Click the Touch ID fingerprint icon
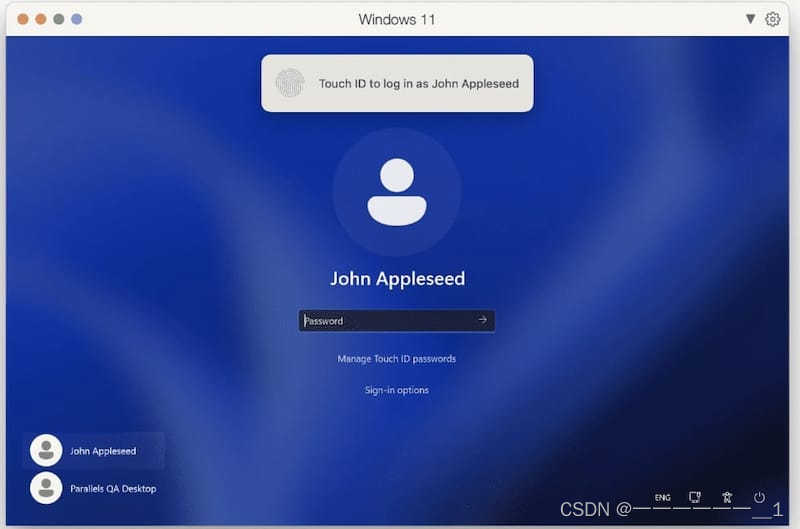This screenshot has width=800, height=529. point(290,83)
